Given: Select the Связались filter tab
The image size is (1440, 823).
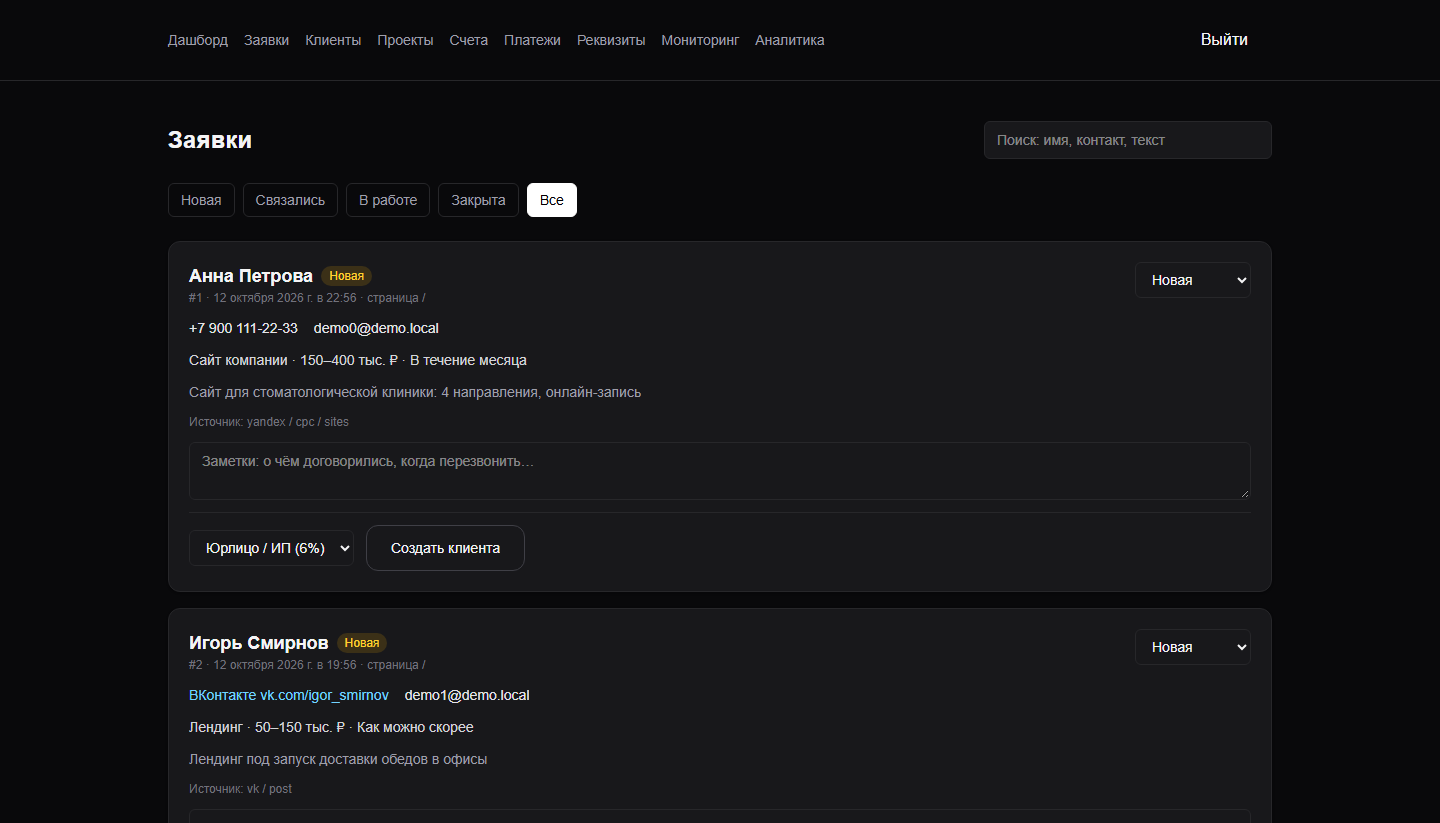Looking at the screenshot, I should click(290, 200).
